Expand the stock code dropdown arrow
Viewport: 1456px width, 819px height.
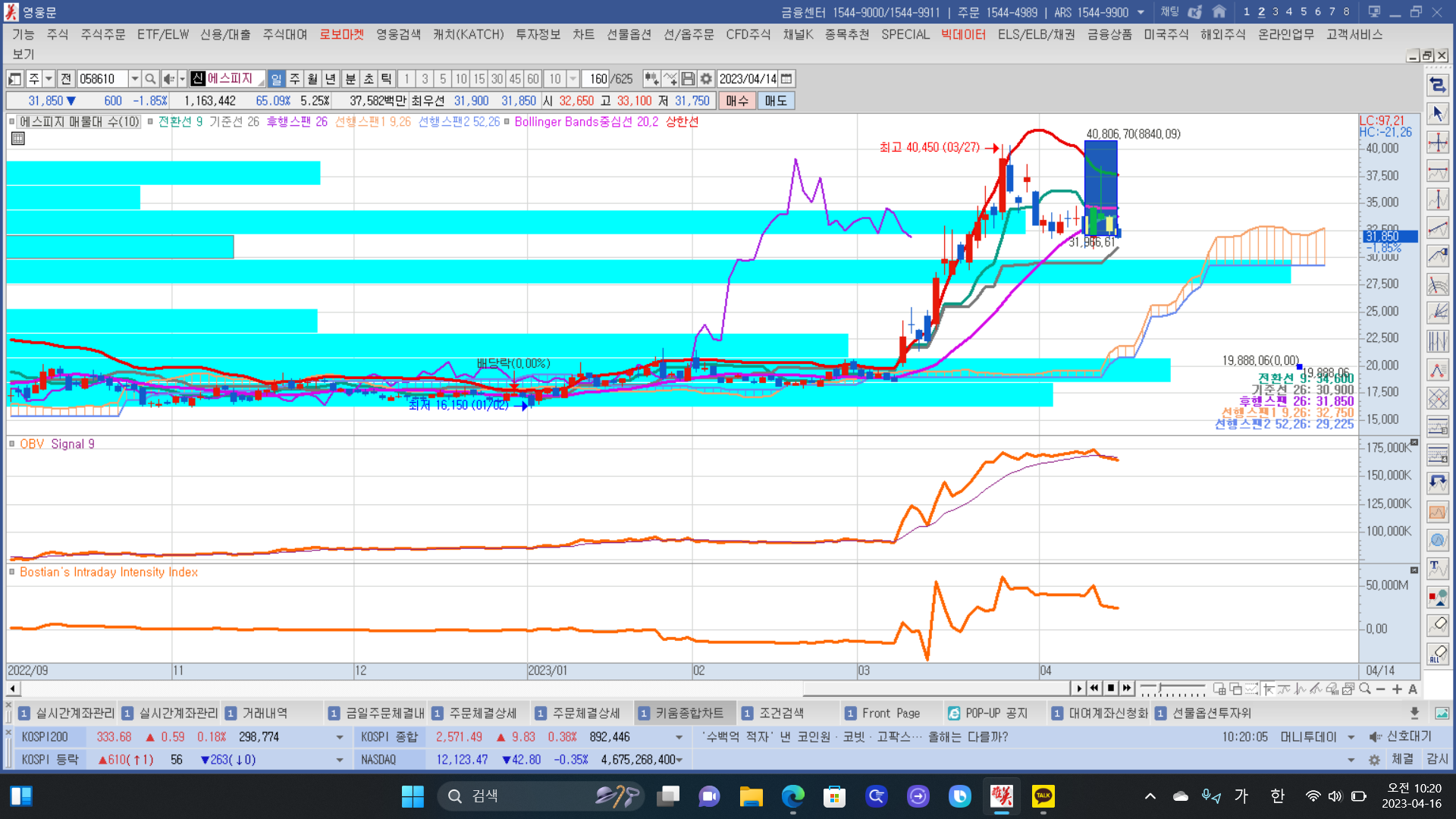coord(134,79)
